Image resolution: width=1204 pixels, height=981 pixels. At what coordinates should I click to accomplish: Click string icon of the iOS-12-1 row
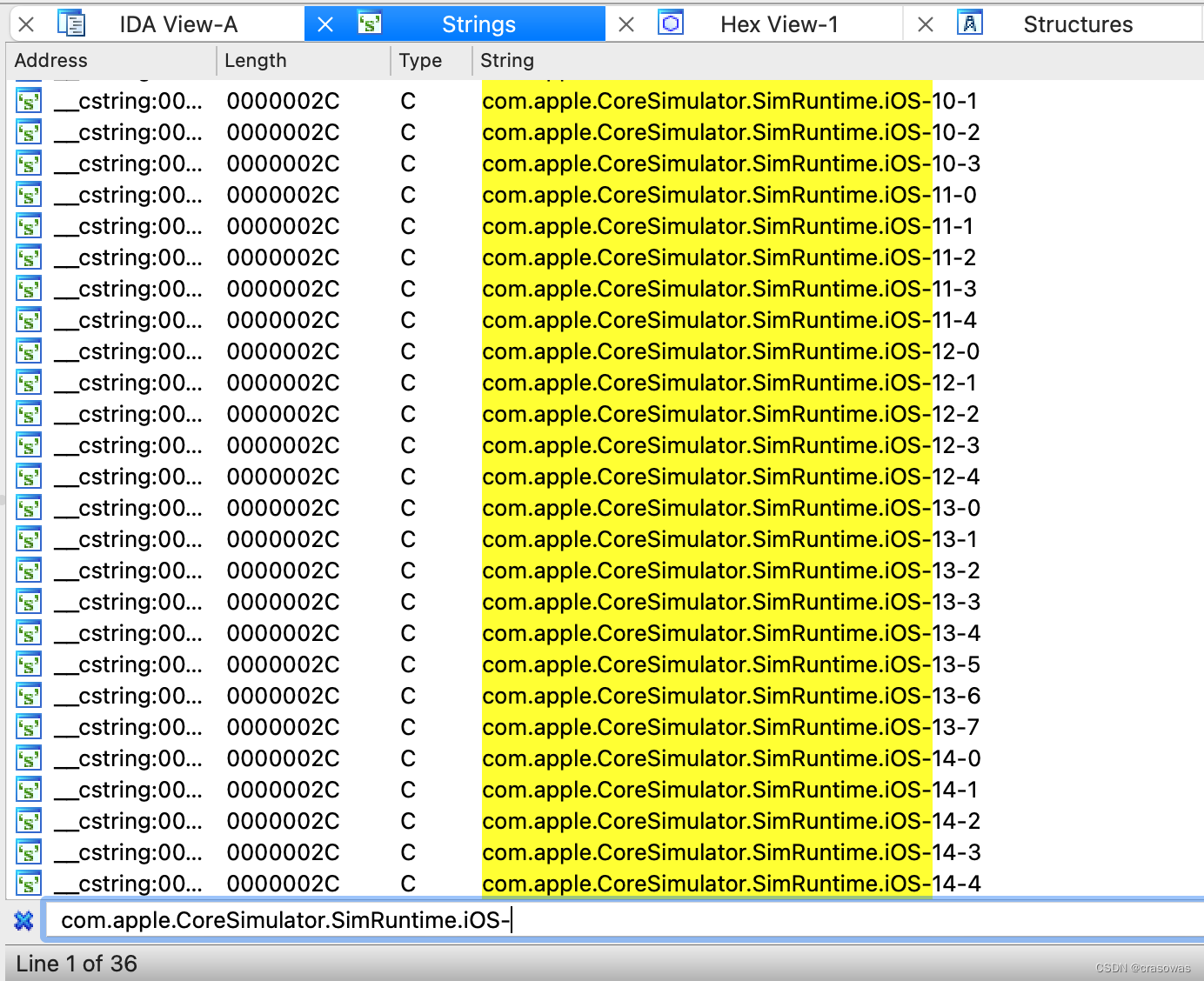click(29, 383)
